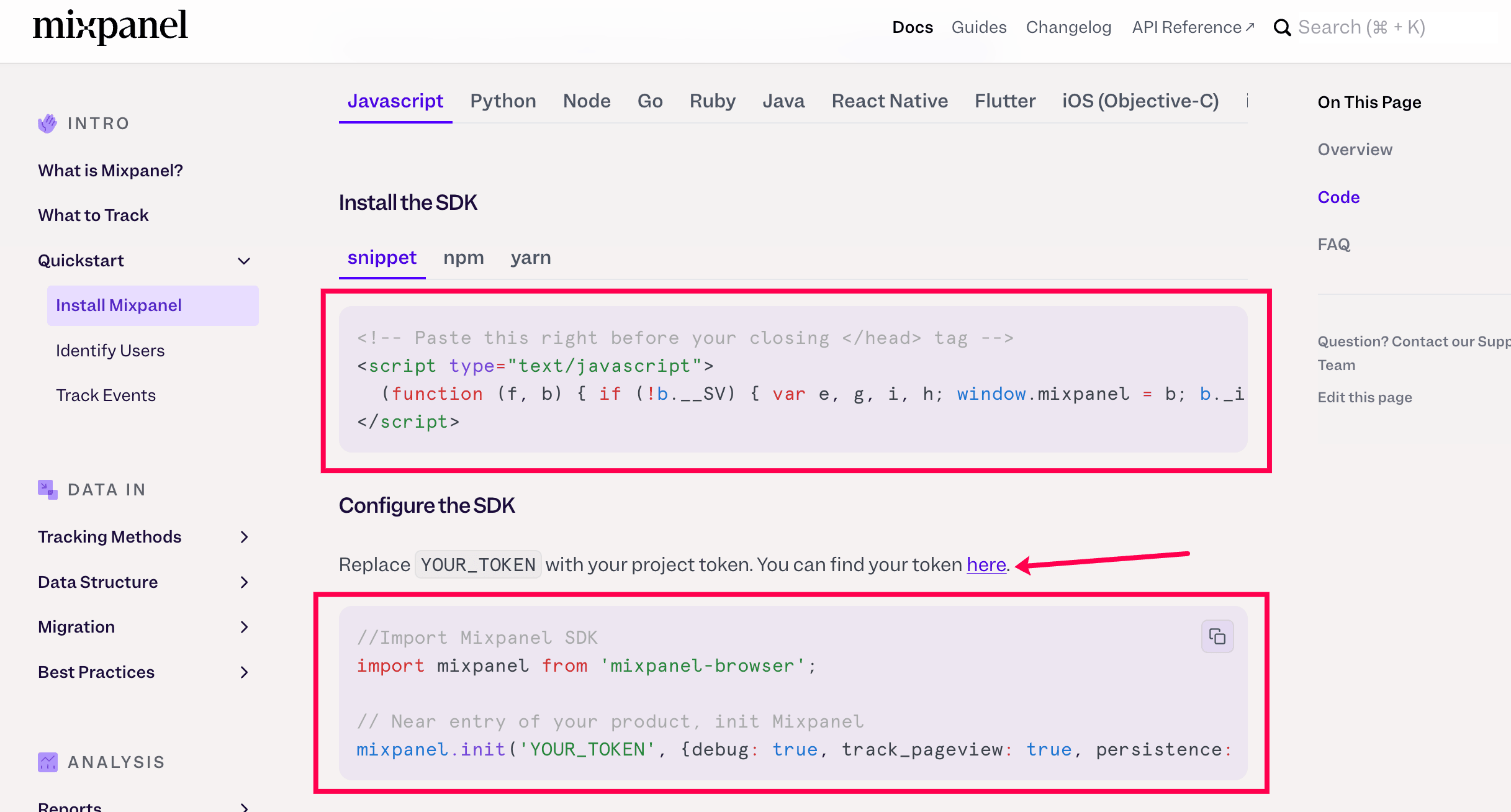The height and width of the screenshot is (812, 1511).
Task: Switch to React Native tab
Action: [x=889, y=101]
